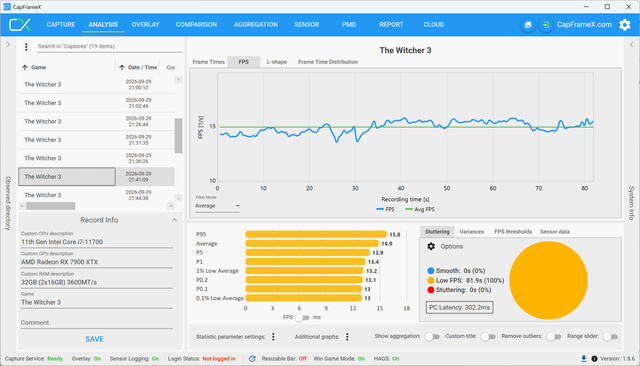Toggle Remove outliers switch
640x366 pixels.
point(554,337)
